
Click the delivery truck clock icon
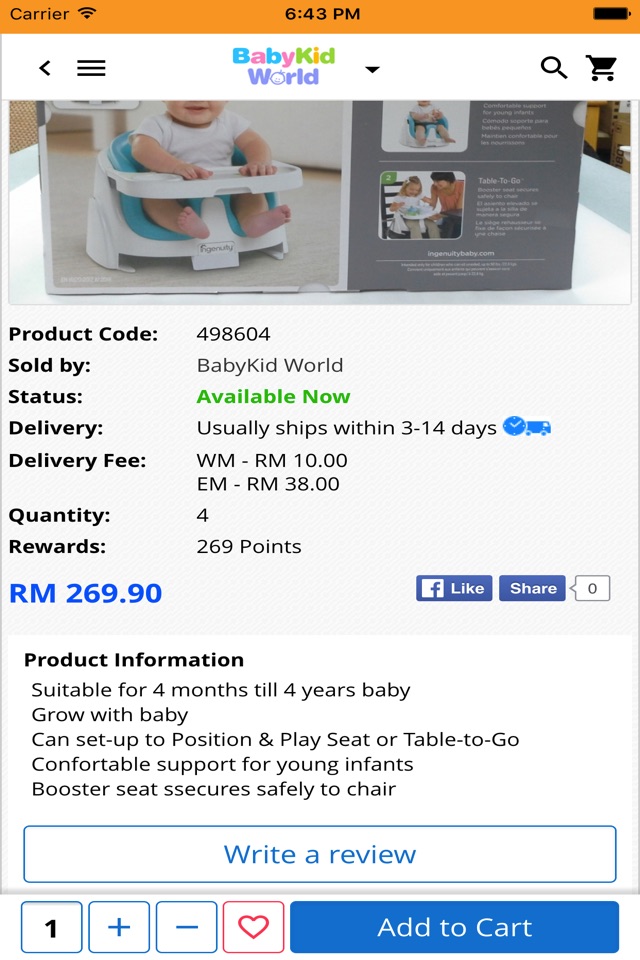527,426
